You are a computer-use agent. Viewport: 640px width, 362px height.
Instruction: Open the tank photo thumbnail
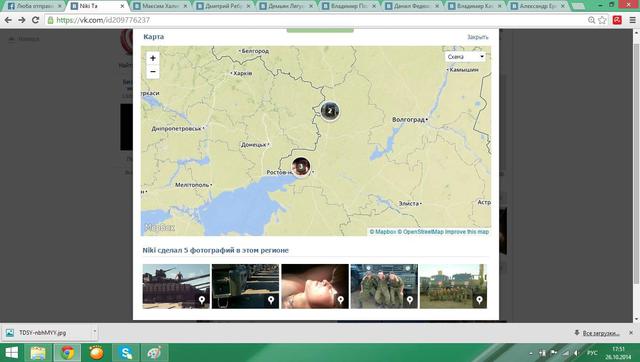176,286
